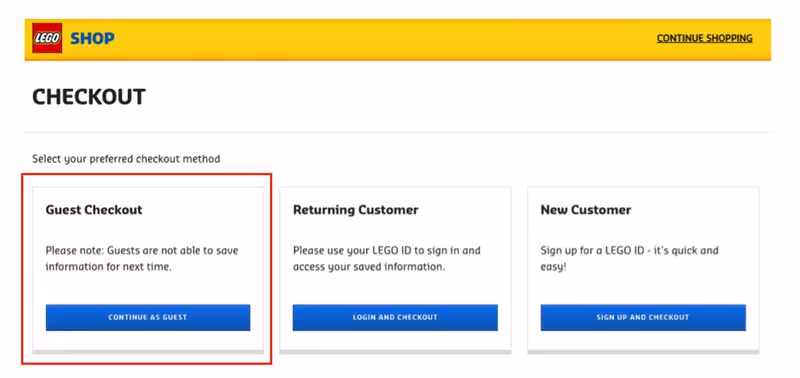Viewport: 800px width, 378px height.
Task: Click the note that guests cannot save information
Action: 142,259
